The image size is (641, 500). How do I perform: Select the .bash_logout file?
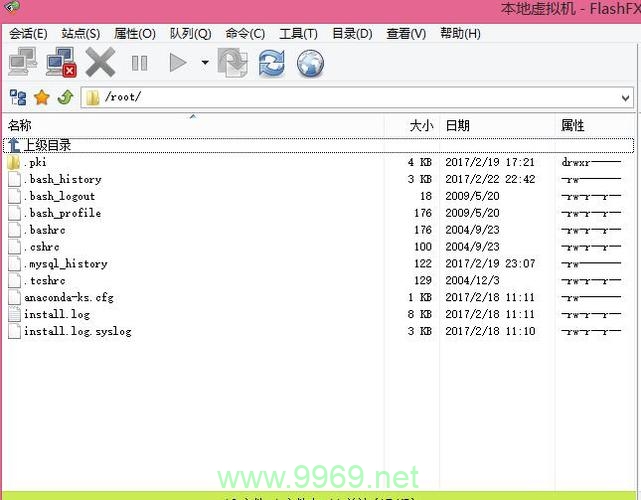point(59,196)
